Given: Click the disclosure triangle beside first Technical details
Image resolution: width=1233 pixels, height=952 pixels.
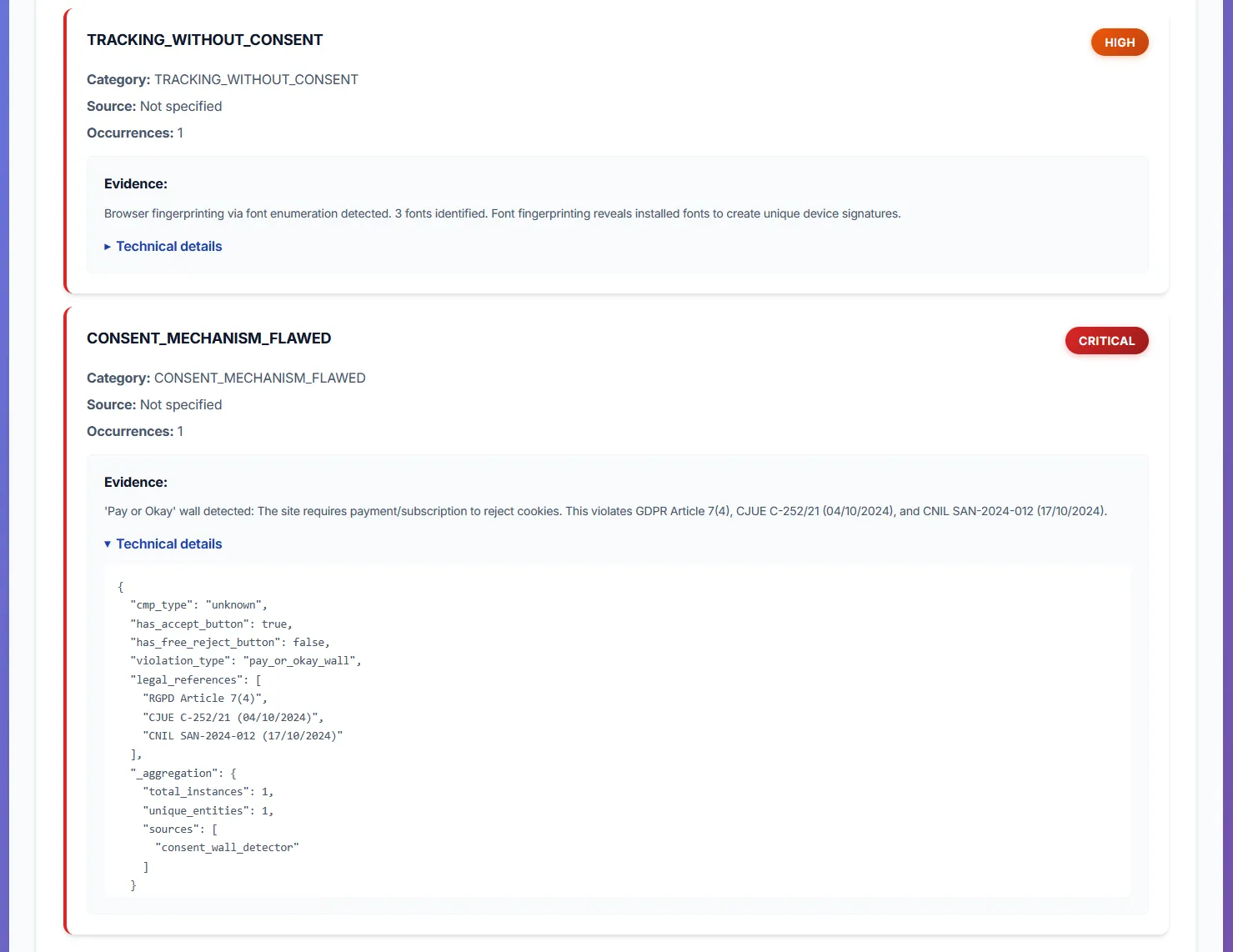Looking at the screenshot, I should pos(108,246).
